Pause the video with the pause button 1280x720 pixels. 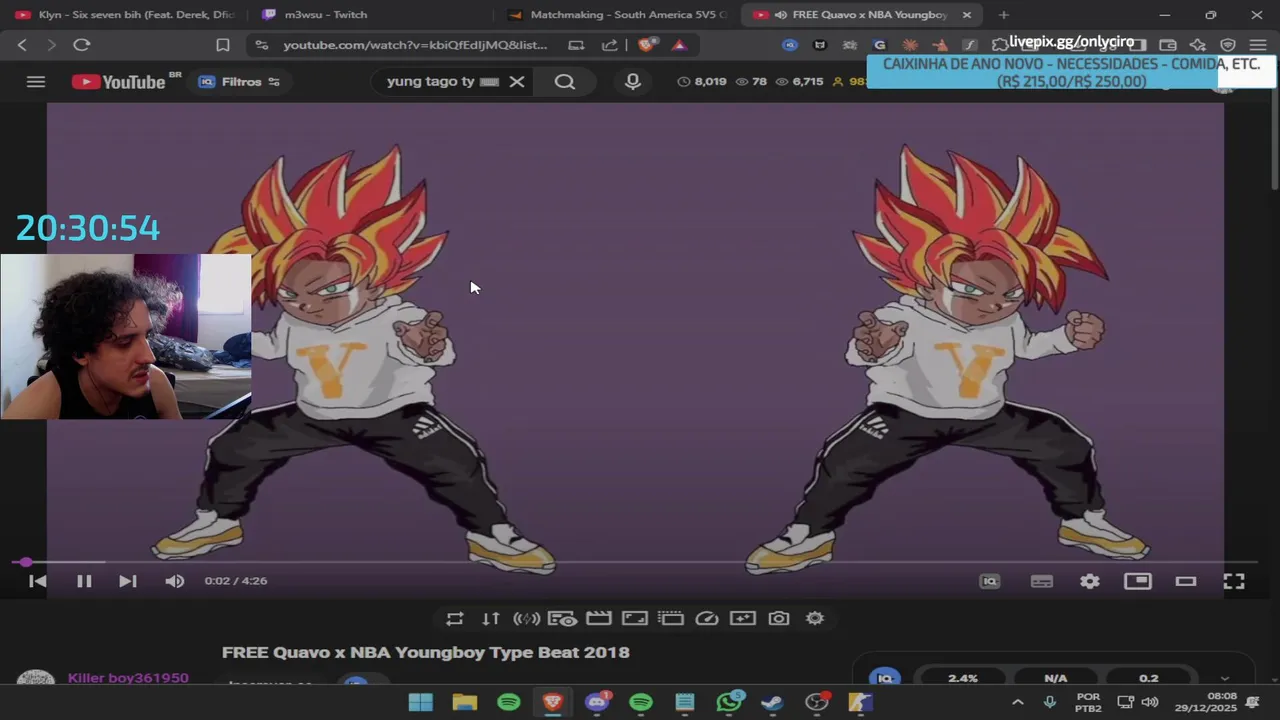84,581
